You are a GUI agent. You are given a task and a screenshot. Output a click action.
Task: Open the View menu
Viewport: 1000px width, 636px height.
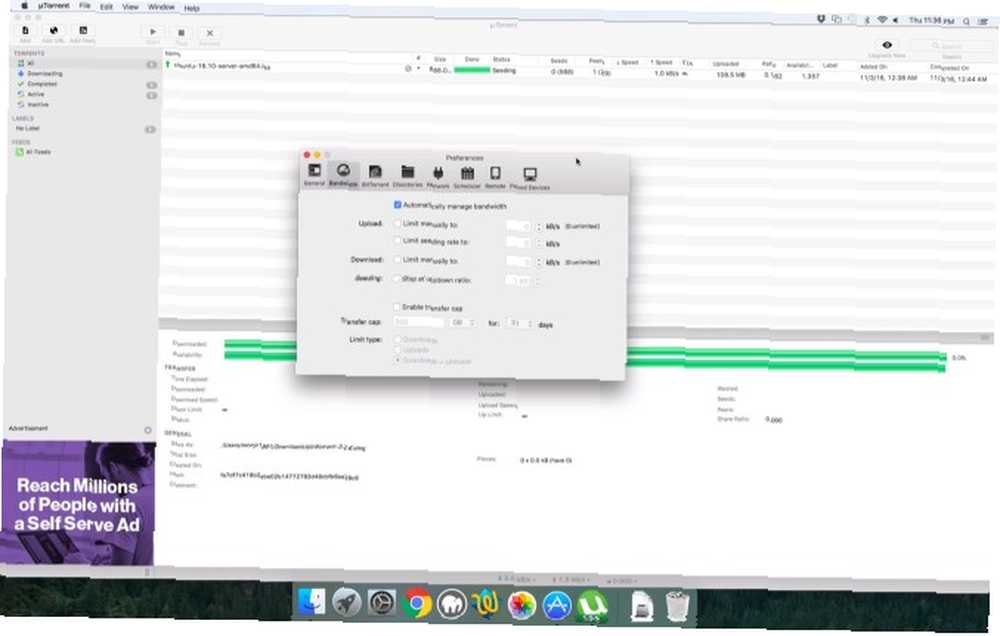coord(130,6)
